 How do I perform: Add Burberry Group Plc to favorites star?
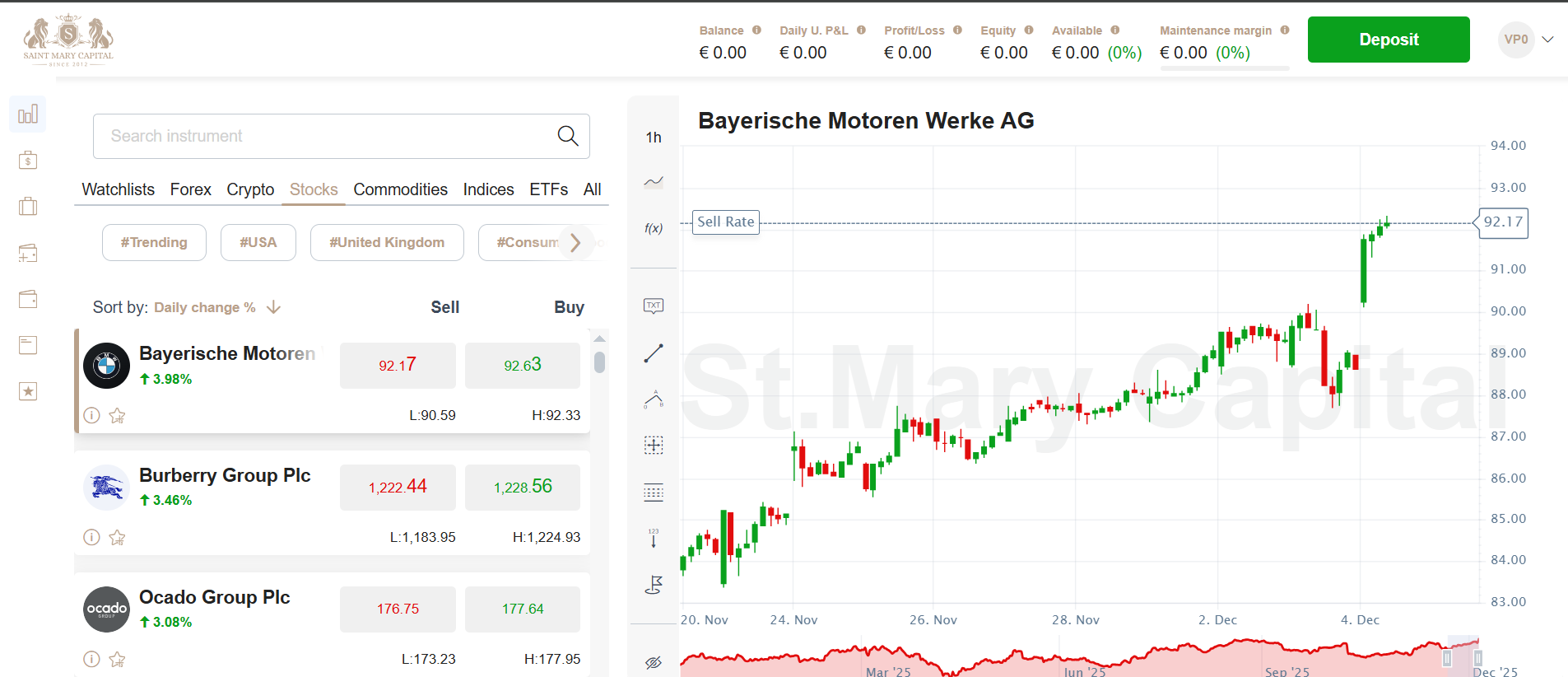coord(118,538)
